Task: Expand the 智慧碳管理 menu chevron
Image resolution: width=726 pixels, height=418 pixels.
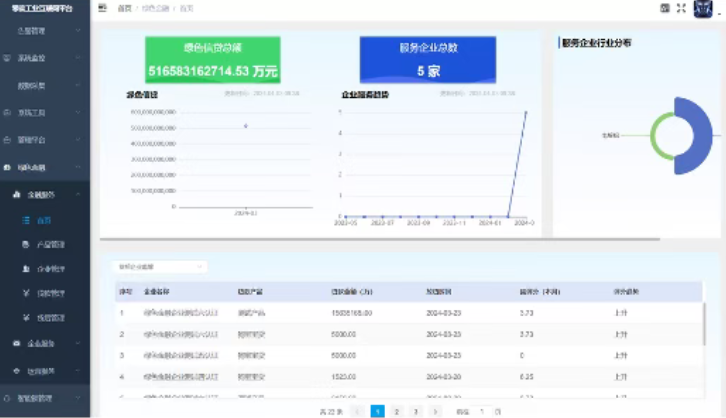Action: pyautogui.click(x=78, y=398)
